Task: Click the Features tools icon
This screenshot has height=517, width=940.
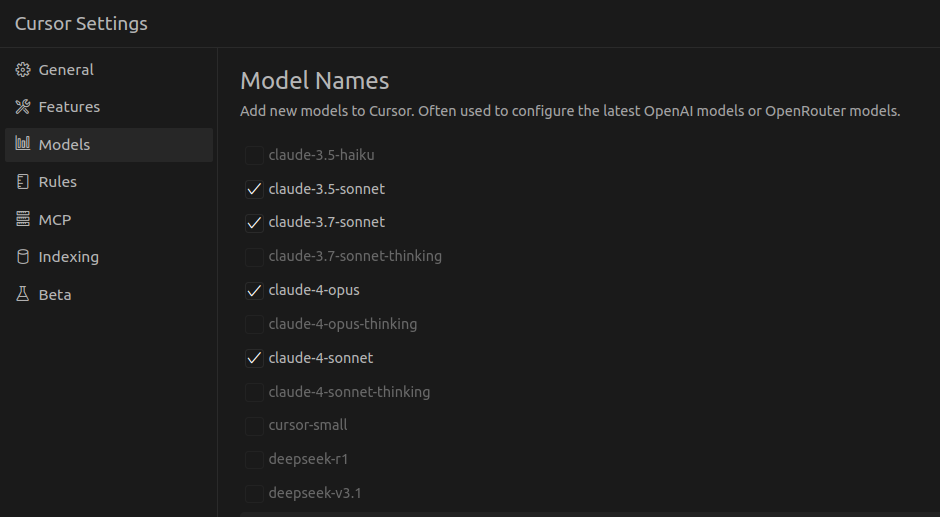Action: point(23,107)
